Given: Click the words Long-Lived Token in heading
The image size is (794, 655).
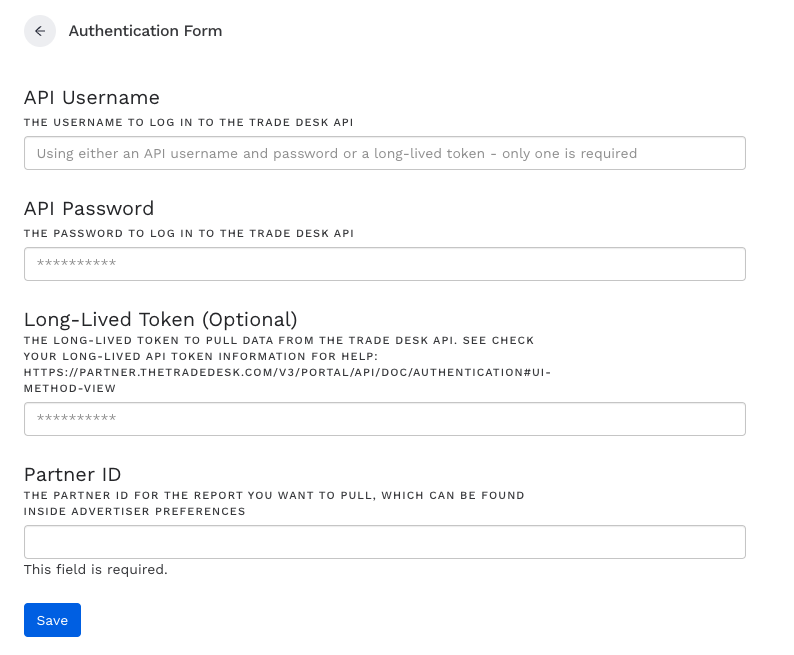Looking at the screenshot, I should (110, 319).
